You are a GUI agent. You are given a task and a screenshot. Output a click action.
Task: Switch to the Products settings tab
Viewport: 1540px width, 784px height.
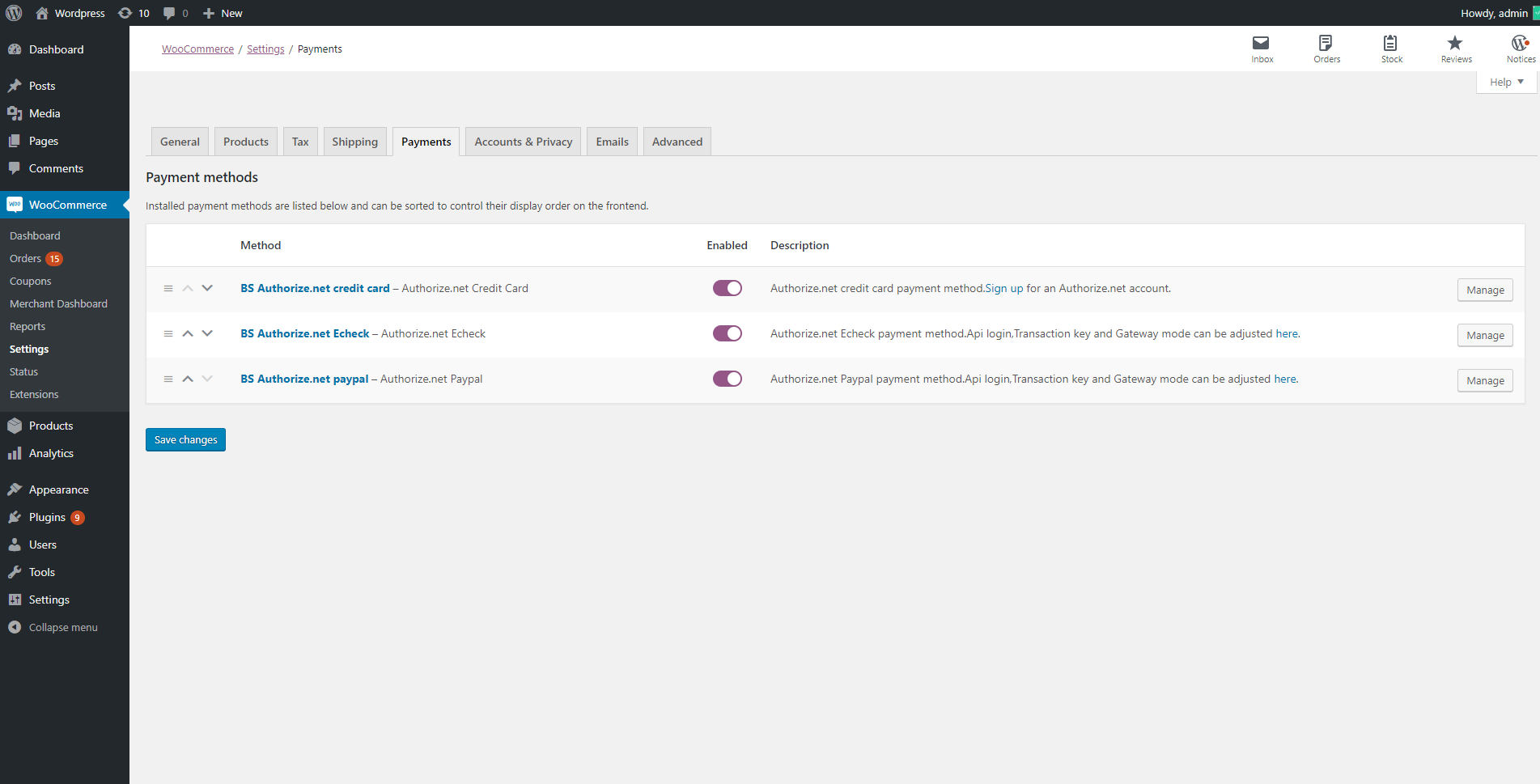pyautogui.click(x=246, y=142)
